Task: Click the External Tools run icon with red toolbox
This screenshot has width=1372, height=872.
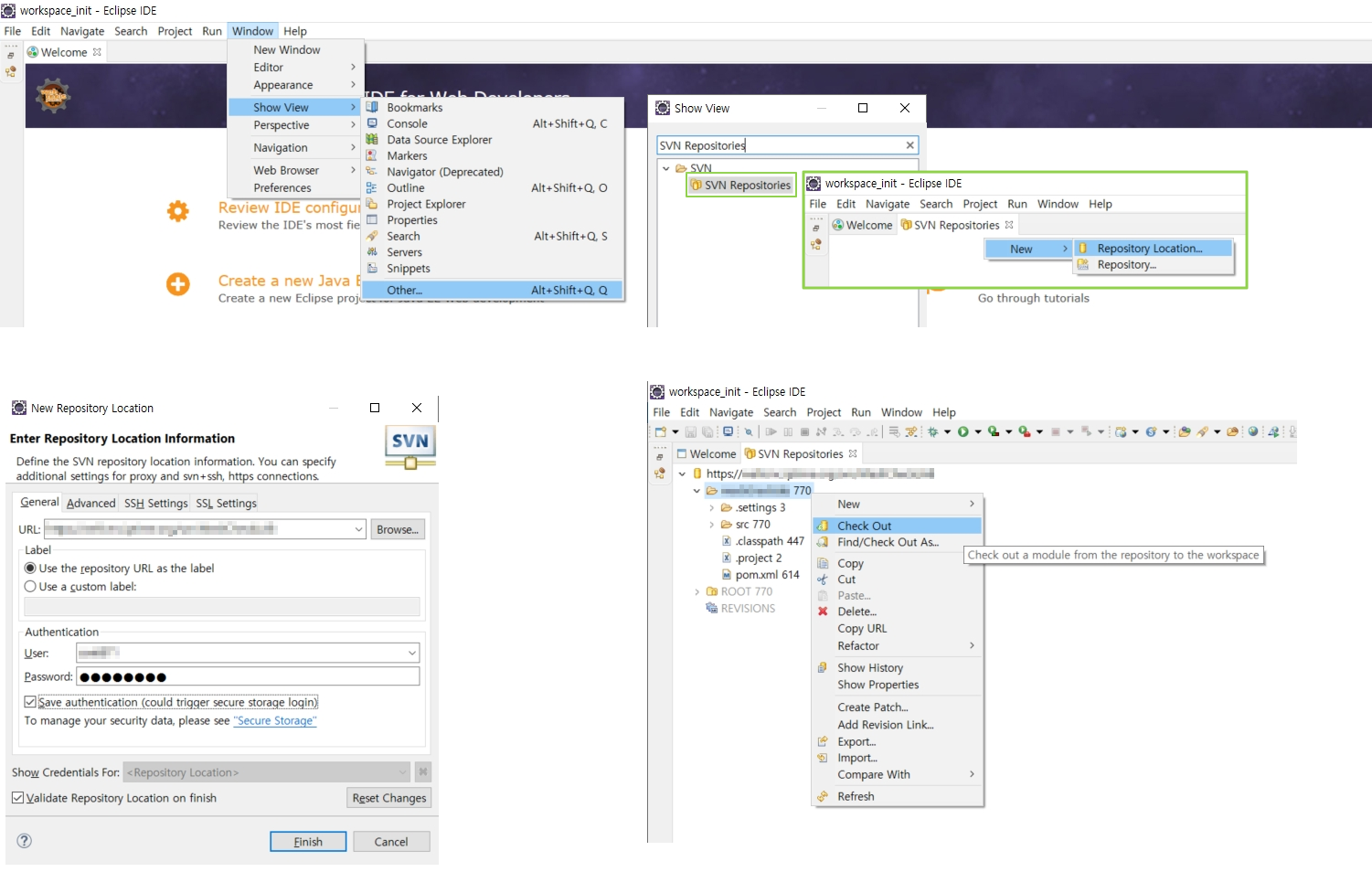Action: [x=1025, y=431]
